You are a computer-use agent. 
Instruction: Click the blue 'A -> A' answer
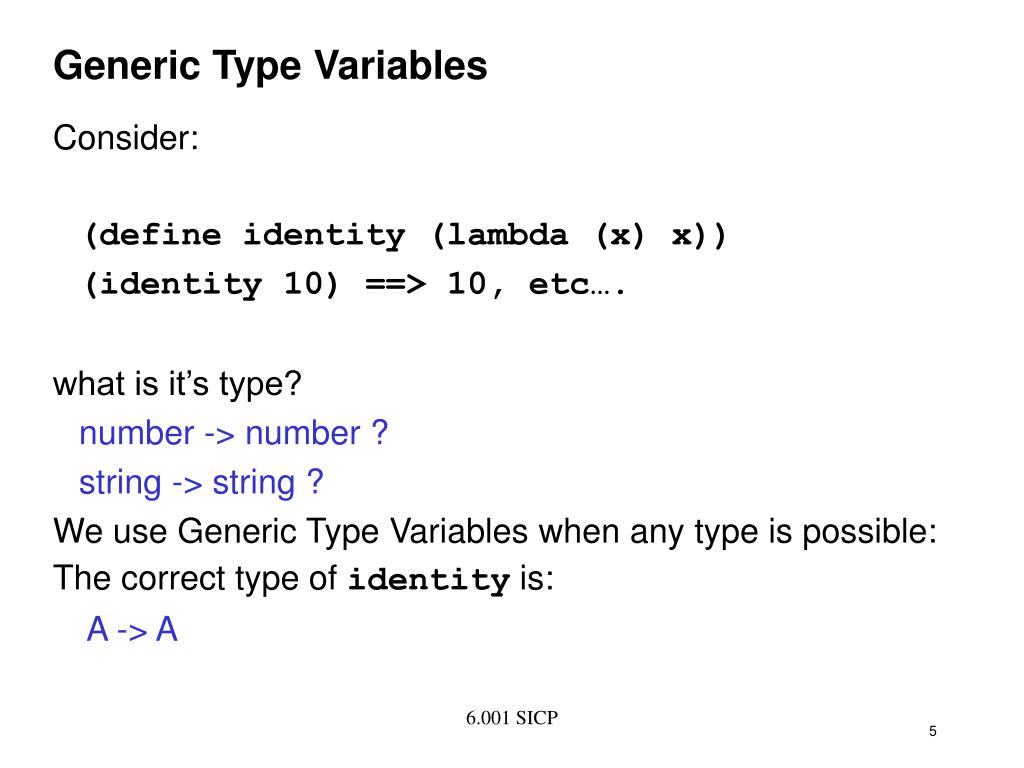132,630
